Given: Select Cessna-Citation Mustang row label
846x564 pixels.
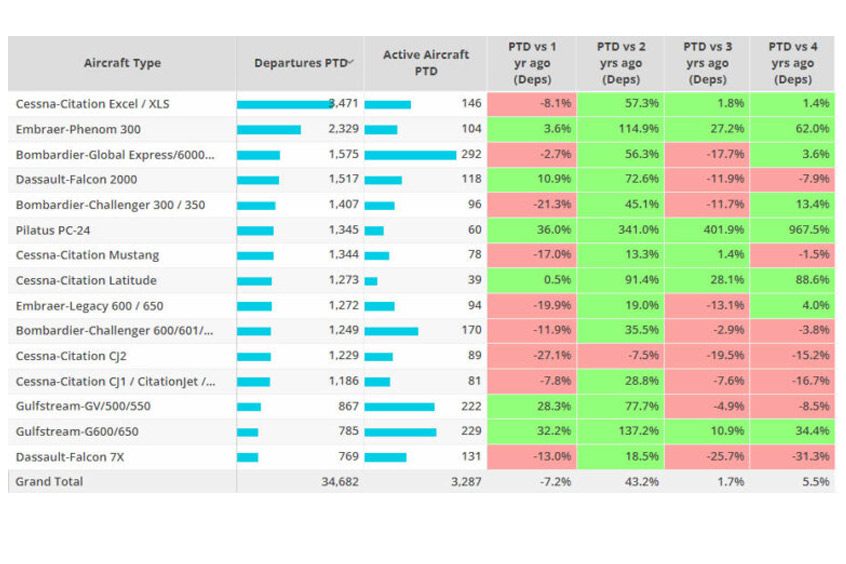Looking at the screenshot, I should click(x=87, y=255).
